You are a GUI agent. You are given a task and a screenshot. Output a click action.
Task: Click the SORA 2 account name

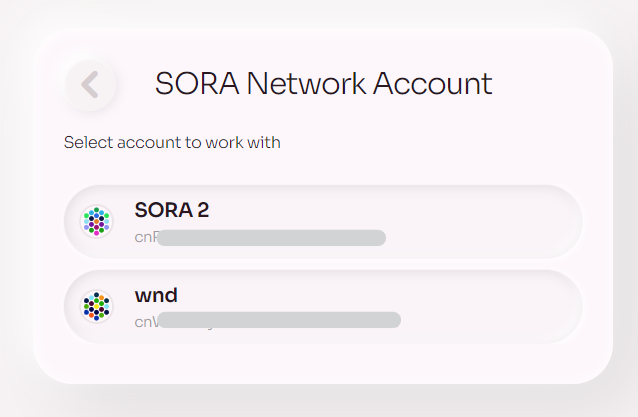tap(172, 210)
